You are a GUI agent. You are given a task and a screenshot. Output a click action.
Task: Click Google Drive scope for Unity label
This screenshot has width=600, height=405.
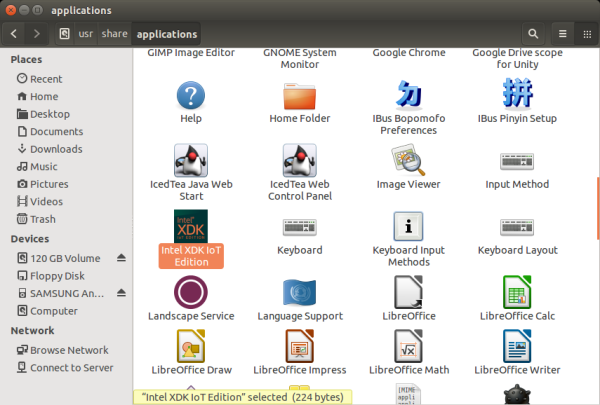point(517,58)
